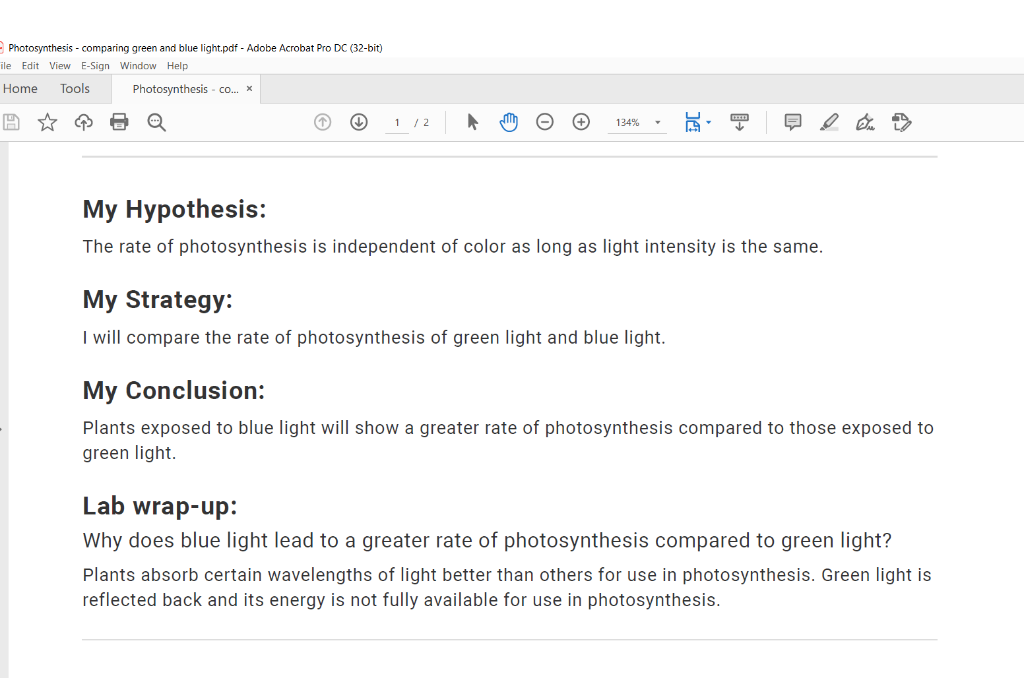Click paragraph starting 'Plants absorb certain wavelengths'
Screen dimensions: 1024x678
click(x=507, y=587)
